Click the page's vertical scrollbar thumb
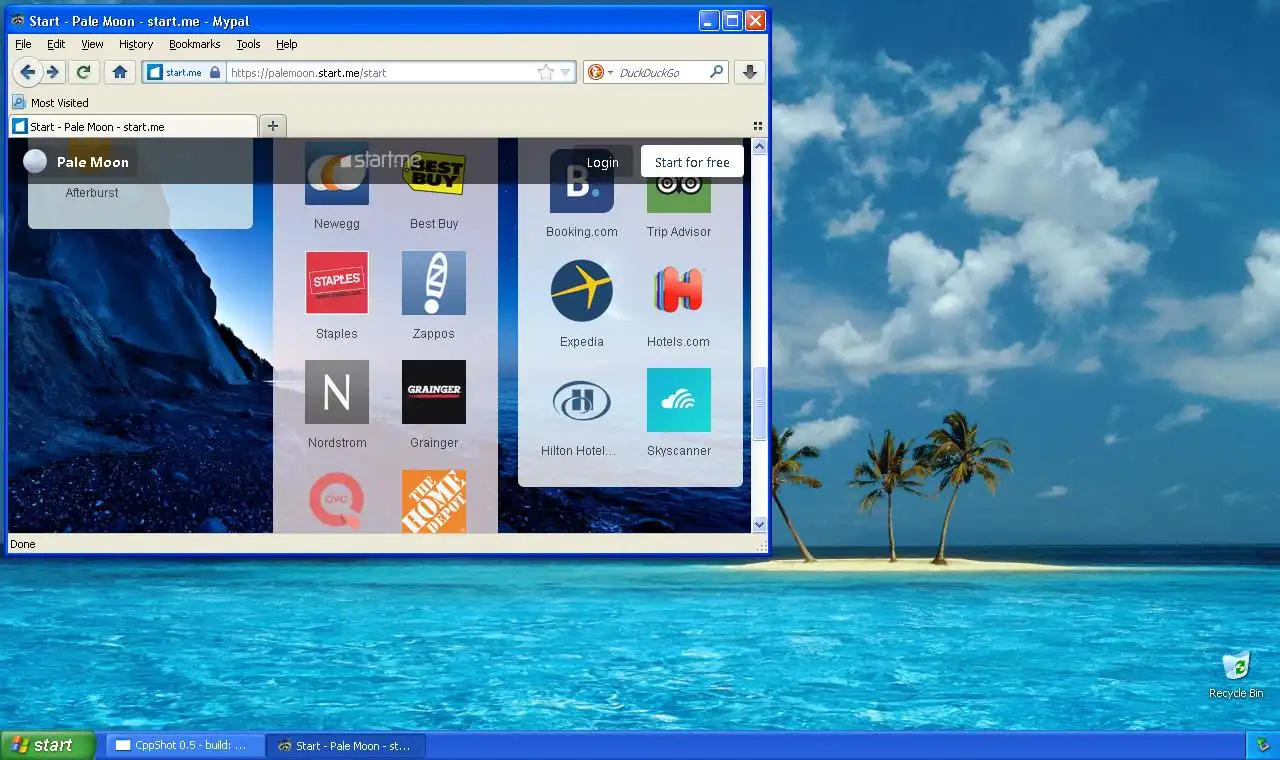The image size is (1280, 760). (759, 403)
